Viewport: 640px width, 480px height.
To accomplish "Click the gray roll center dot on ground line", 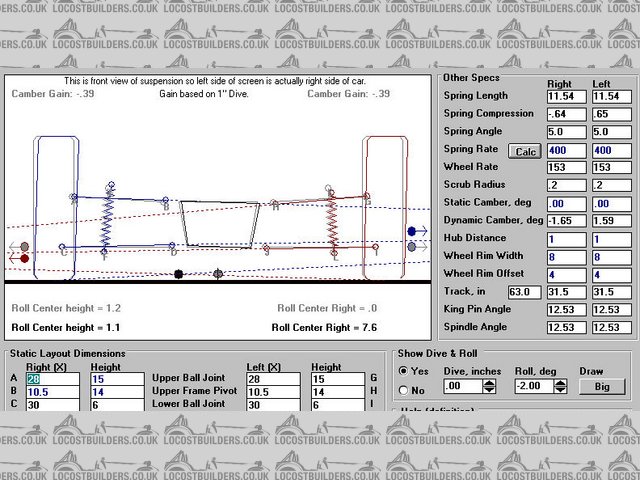I will click(x=218, y=273).
